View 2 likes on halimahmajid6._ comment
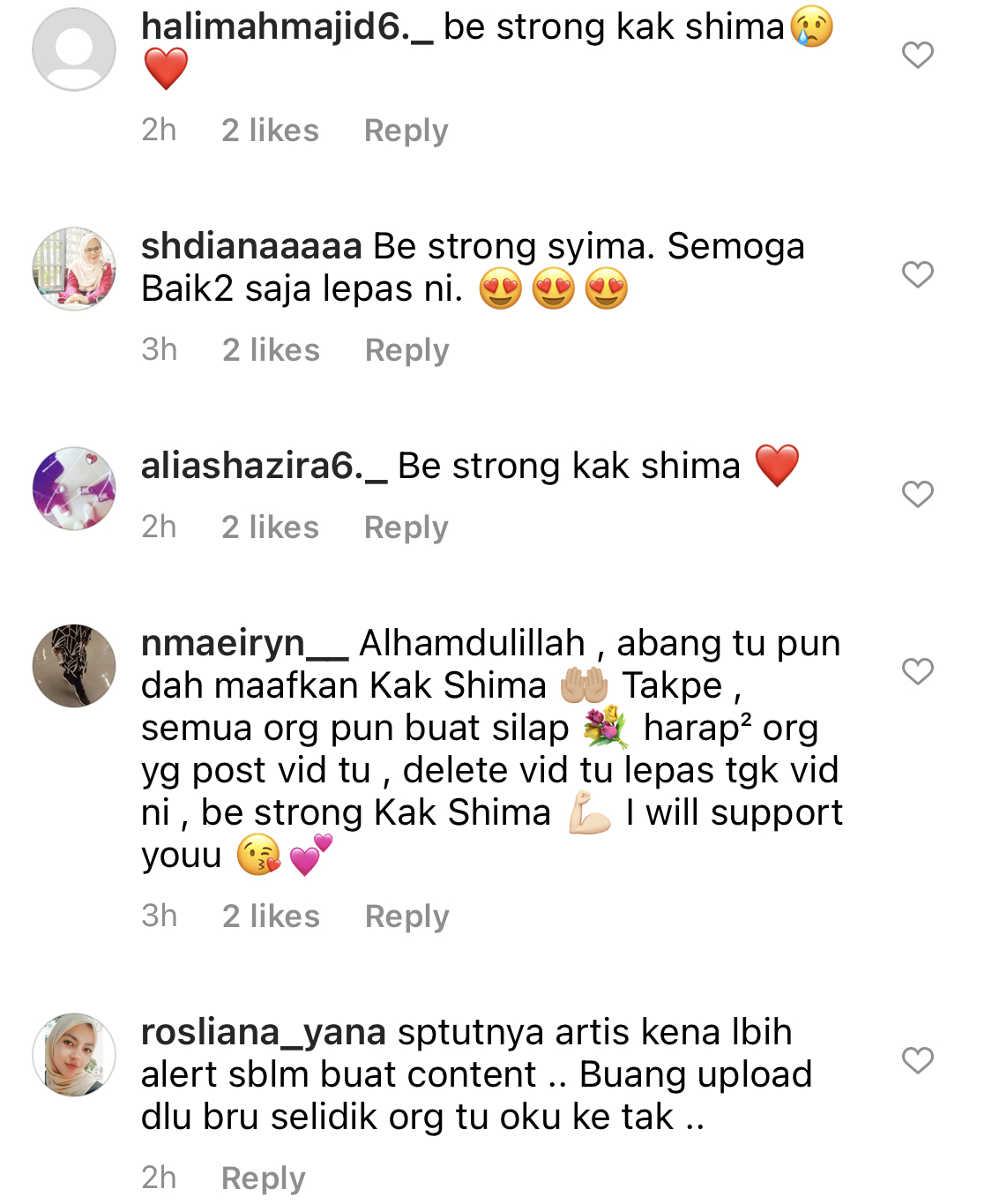 coord(270,131)
